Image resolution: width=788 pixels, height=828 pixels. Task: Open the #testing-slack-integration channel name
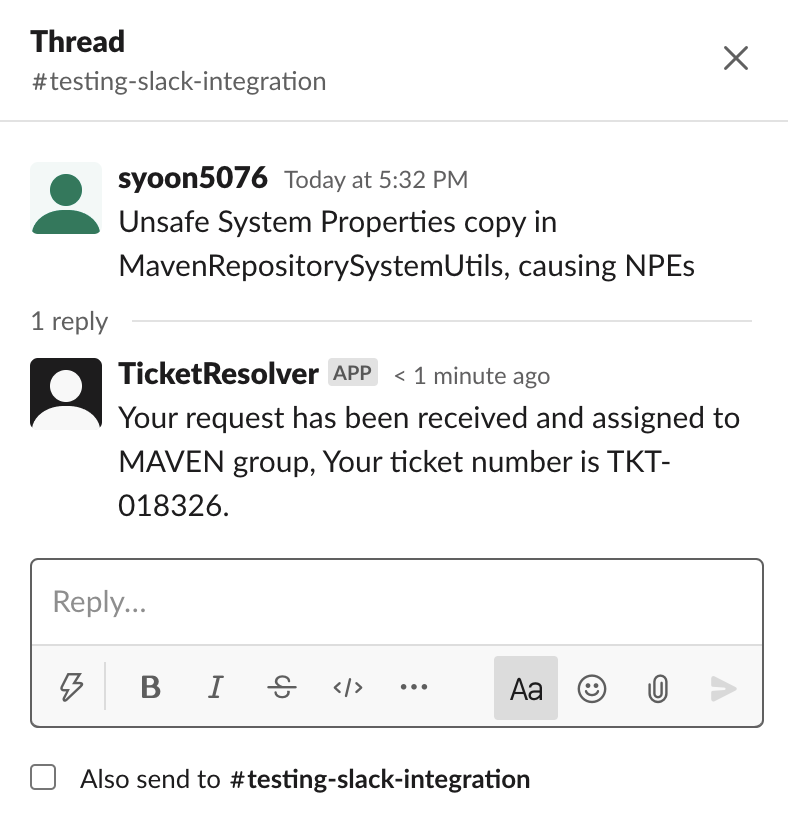click(x=179, y=81)
